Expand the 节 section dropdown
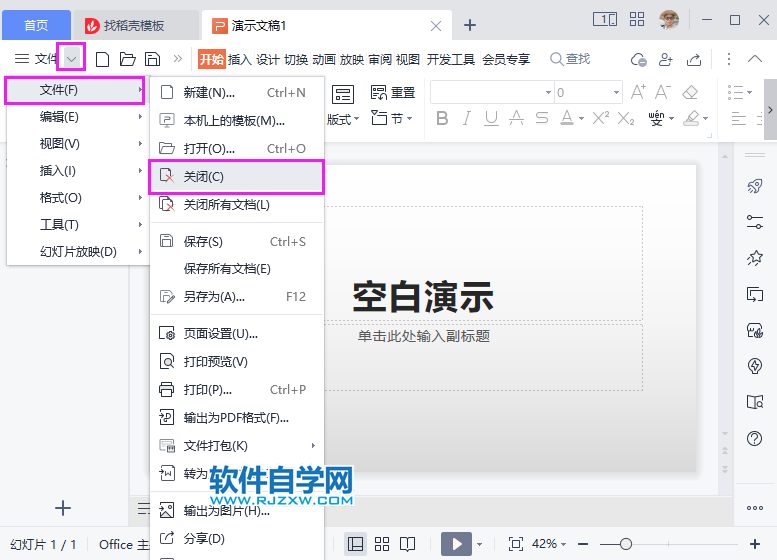This screenshot has height=560, width=777. tap(409, 119)
